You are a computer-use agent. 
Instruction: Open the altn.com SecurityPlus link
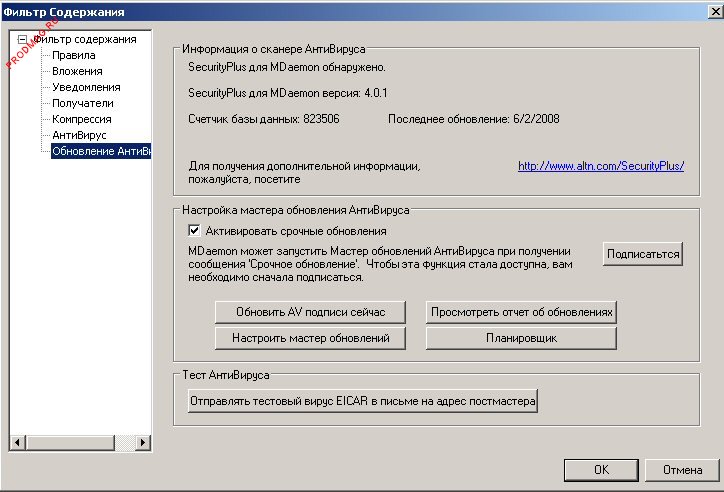coord(600,166)
